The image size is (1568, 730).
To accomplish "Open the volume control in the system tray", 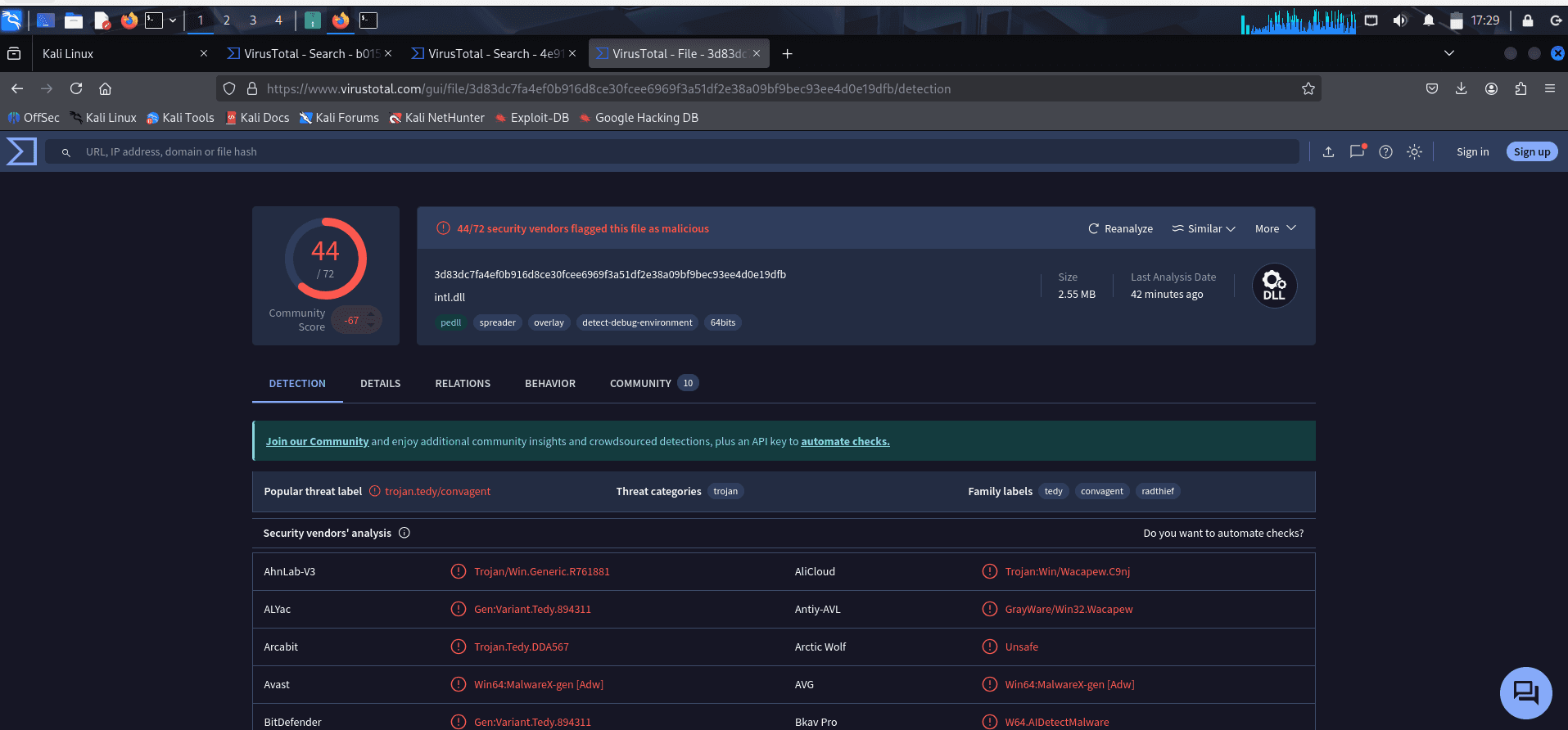I will tap(1400, 20).
